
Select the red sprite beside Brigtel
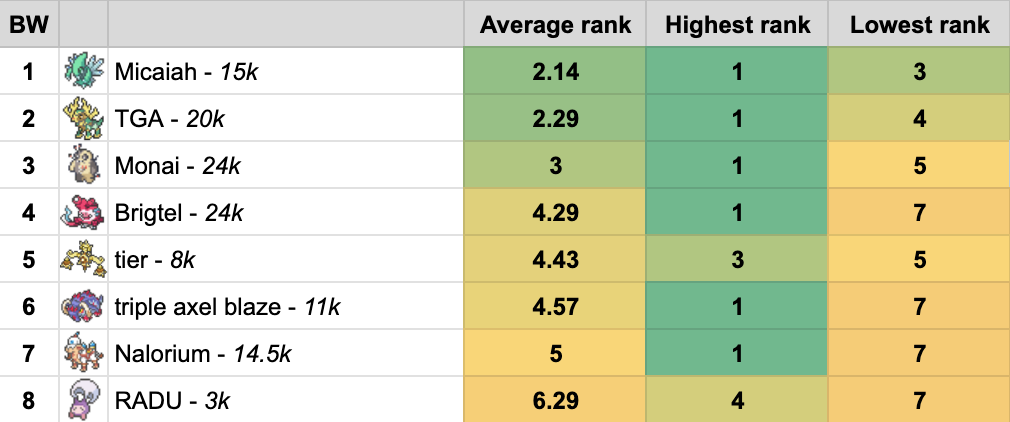81,212
